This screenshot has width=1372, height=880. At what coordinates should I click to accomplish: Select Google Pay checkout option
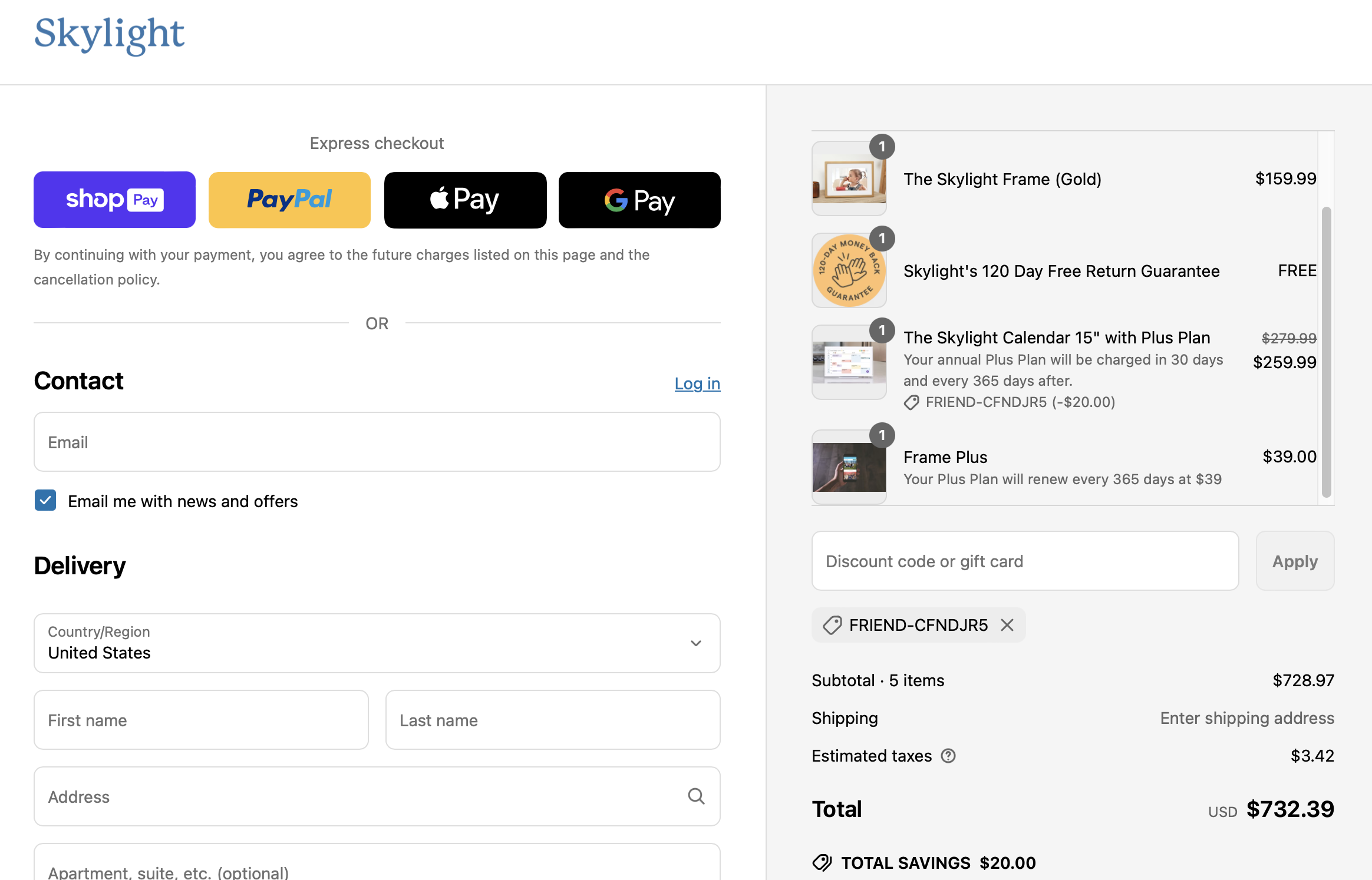639,200
